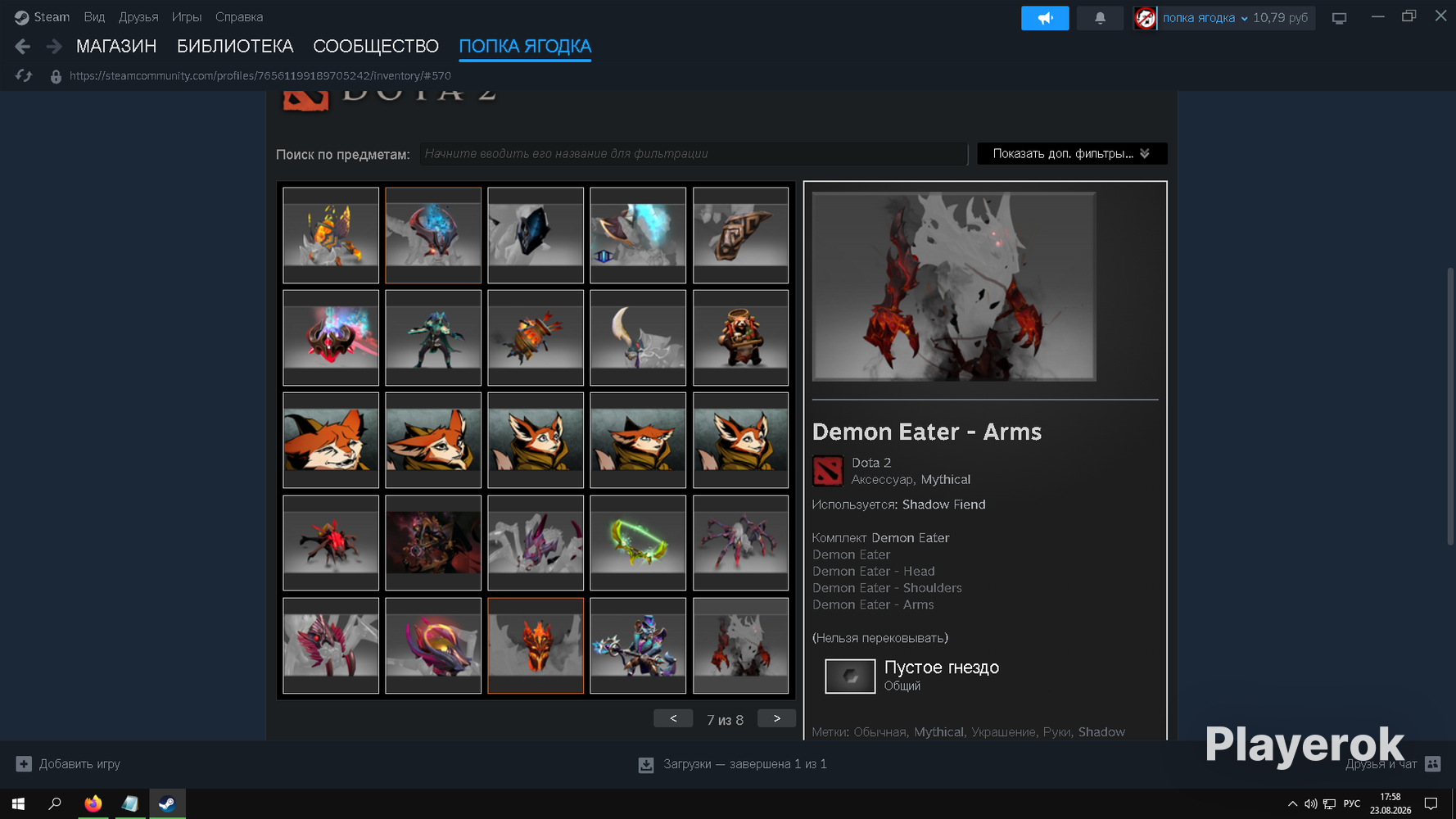Switch to Big Picture display mode icon

click(1340, 18)
